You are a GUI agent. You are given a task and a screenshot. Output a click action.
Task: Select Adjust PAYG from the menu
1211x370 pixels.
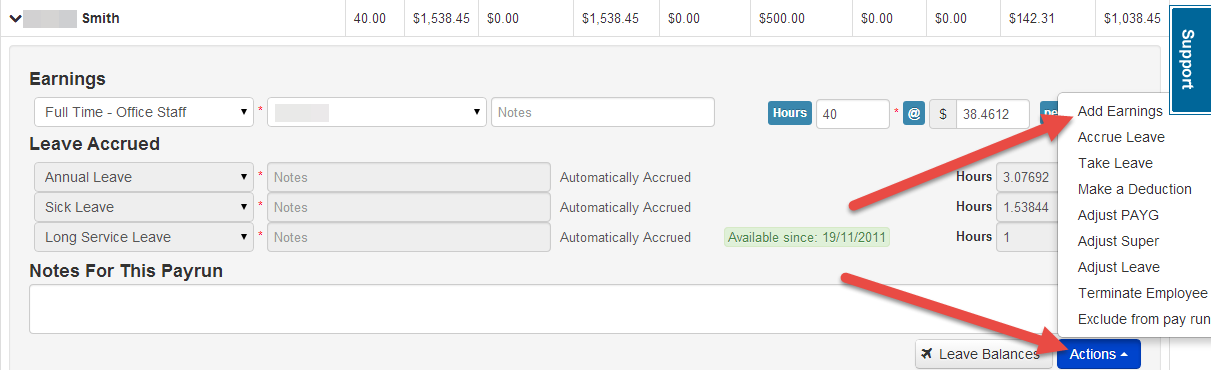[1118, 215]
